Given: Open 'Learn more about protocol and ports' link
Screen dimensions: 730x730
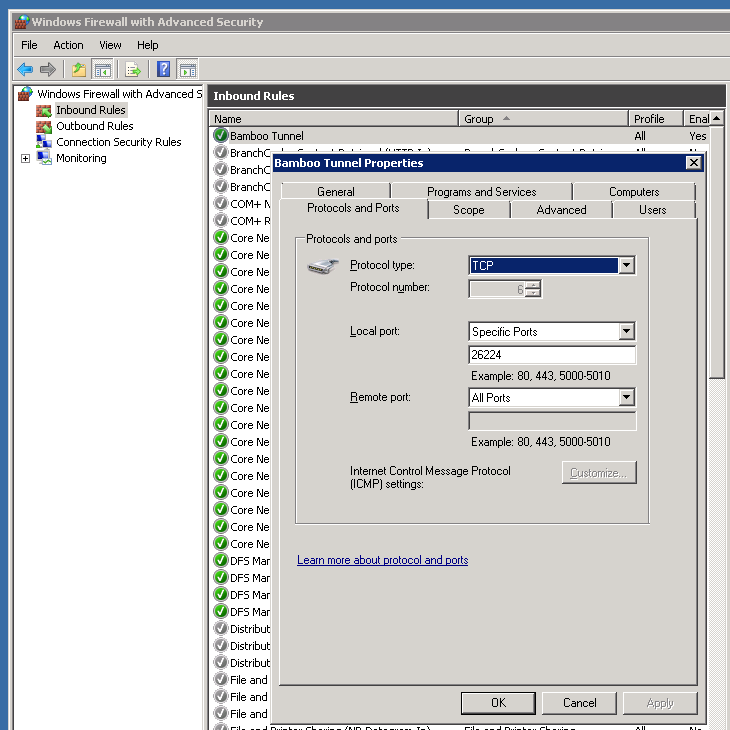Looking at the screenshot, I should [x=382, y=560].
